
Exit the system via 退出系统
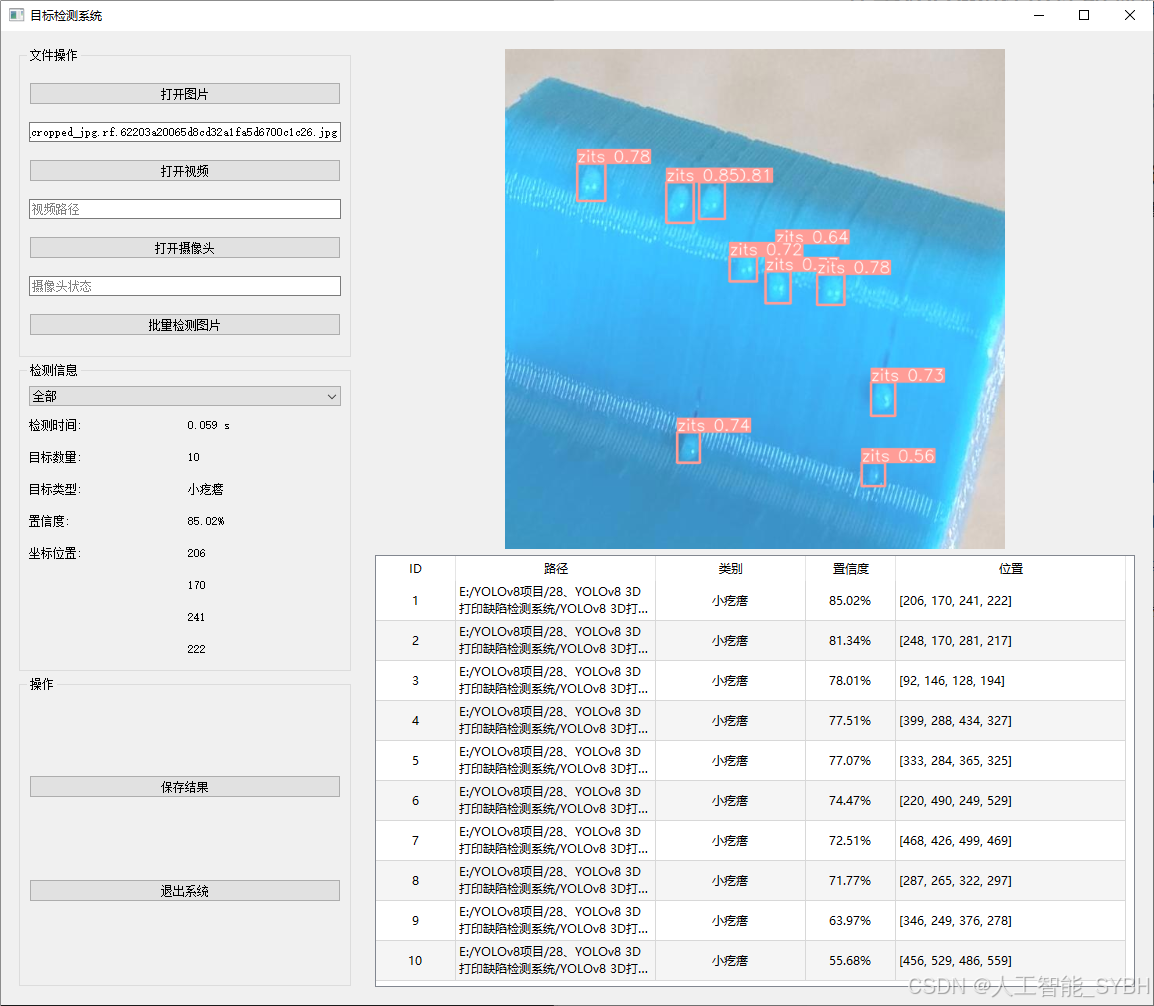tap(184, 890)
